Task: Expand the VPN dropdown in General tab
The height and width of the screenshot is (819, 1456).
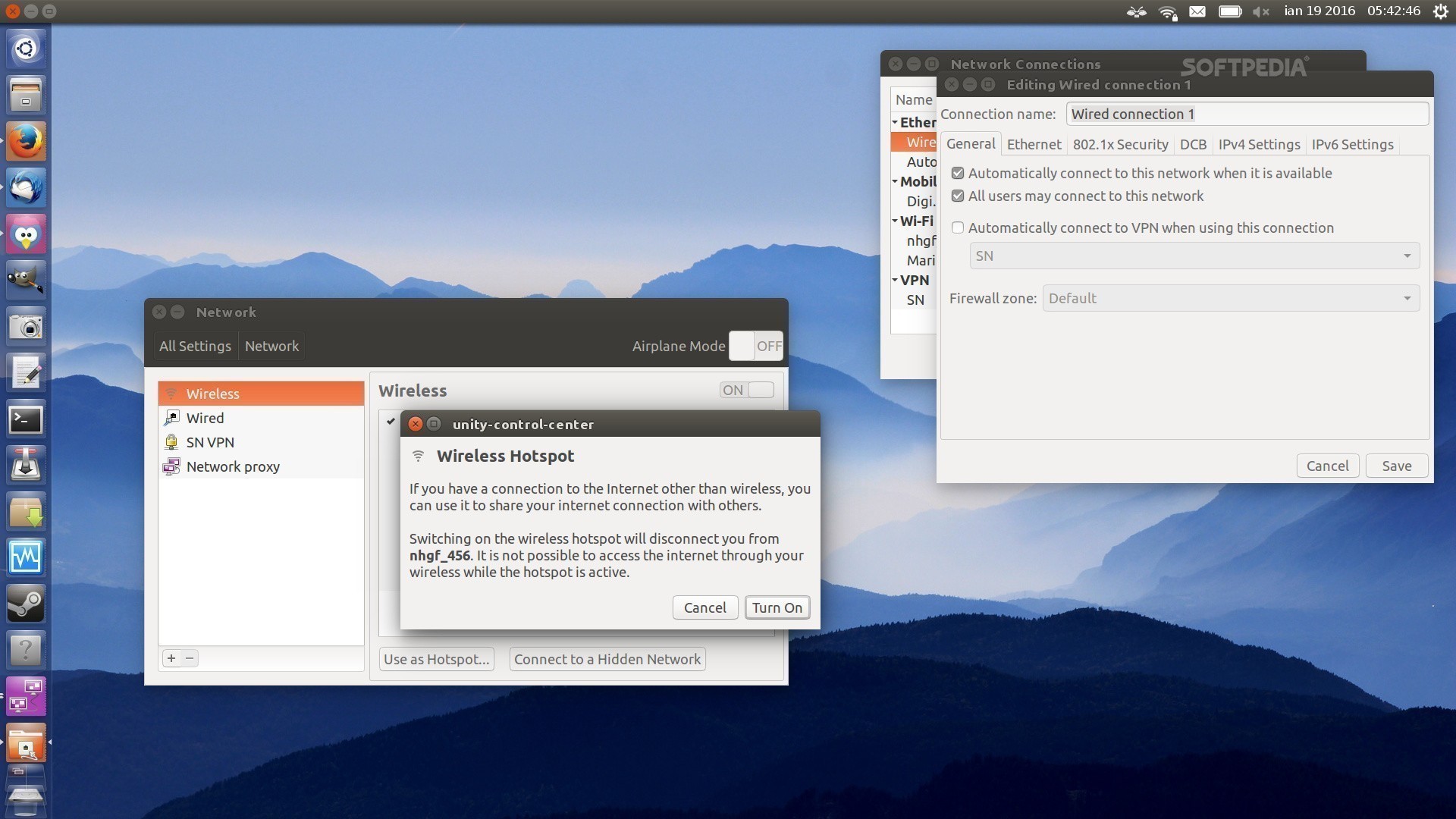Action: pos(1406,255)
